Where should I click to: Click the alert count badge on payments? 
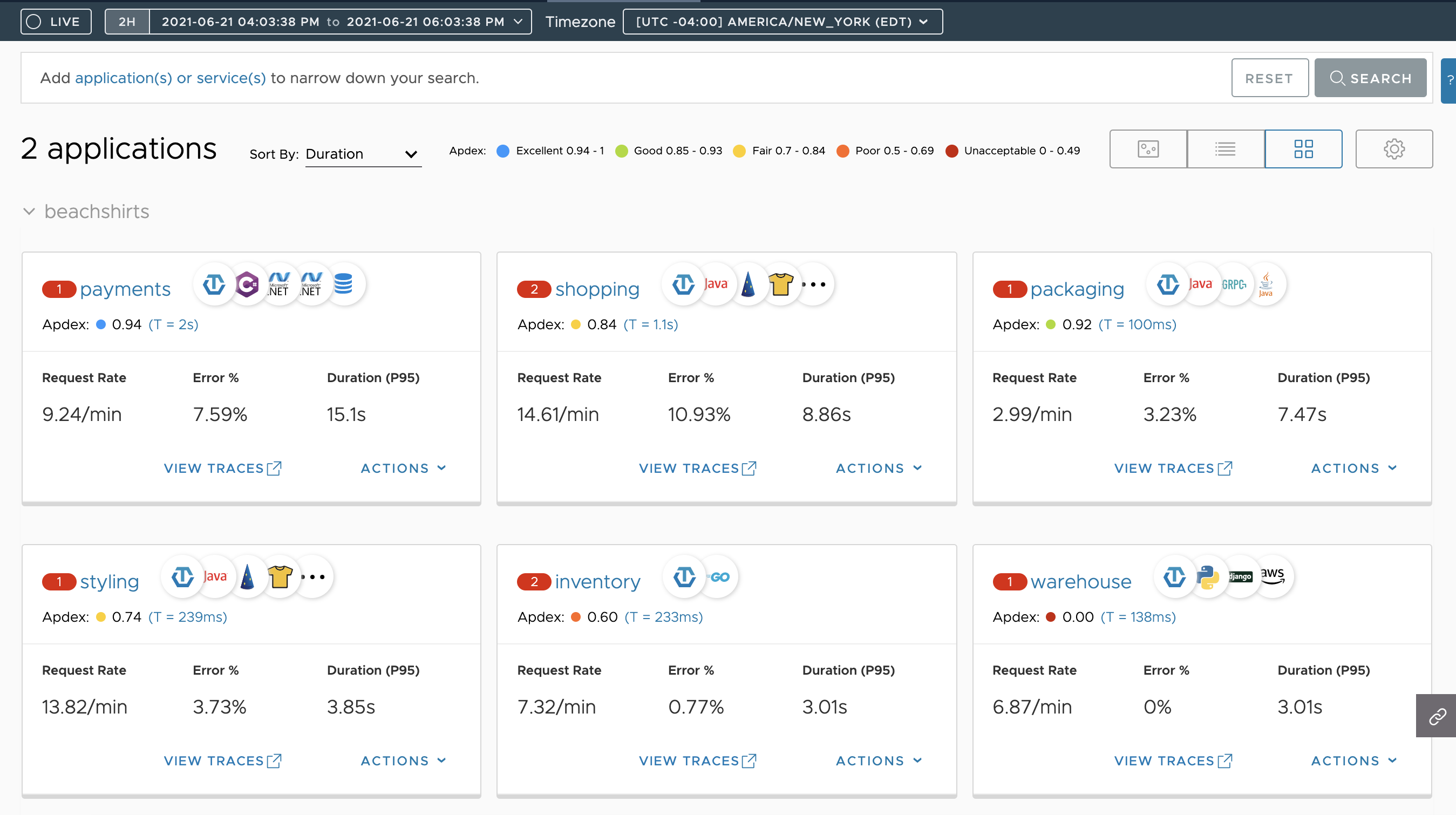tap(59, 289)
